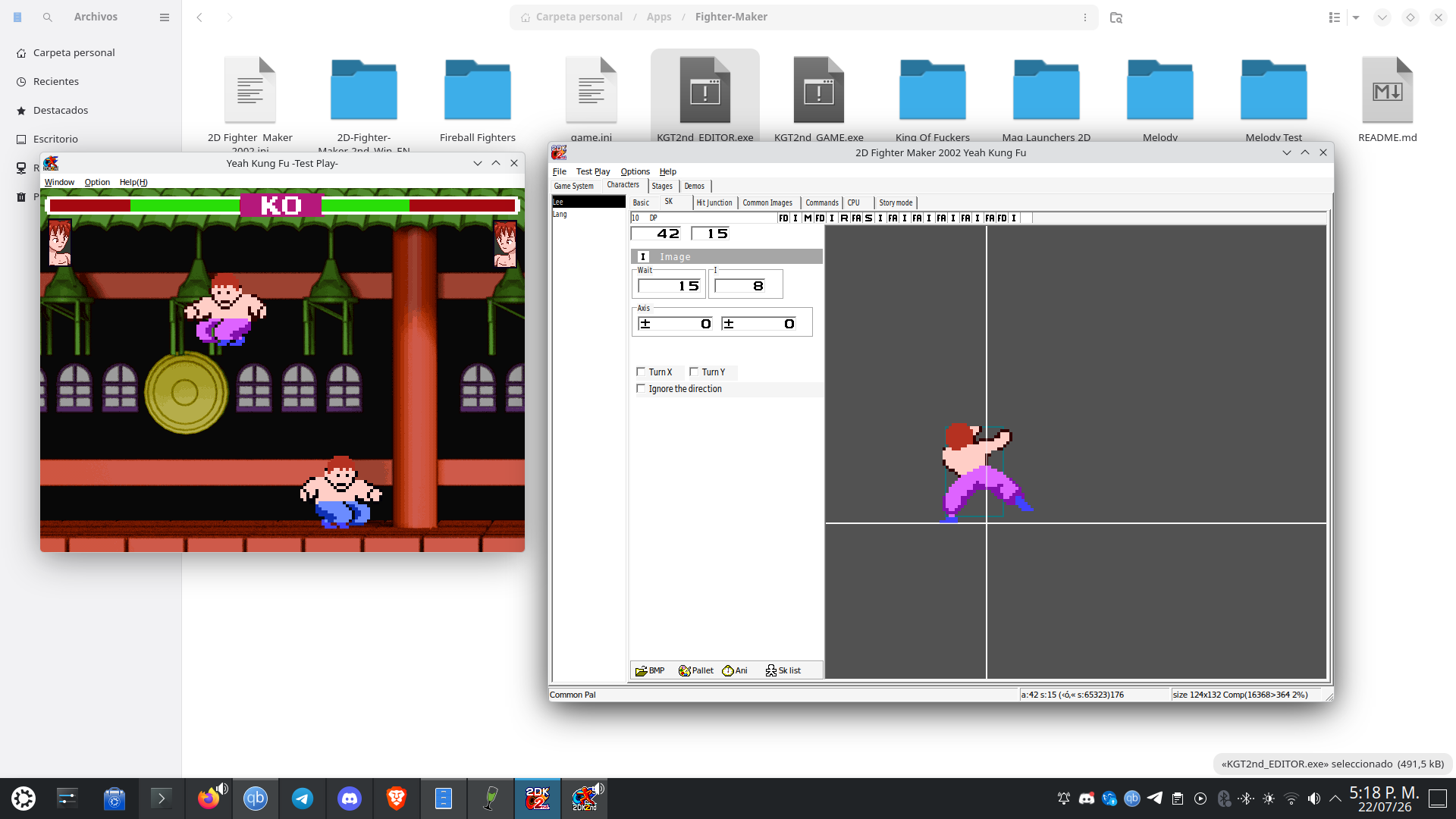The image size is (1456, 819).
Task: Switch to the Game System tab
Action: (x=574, y=186)
